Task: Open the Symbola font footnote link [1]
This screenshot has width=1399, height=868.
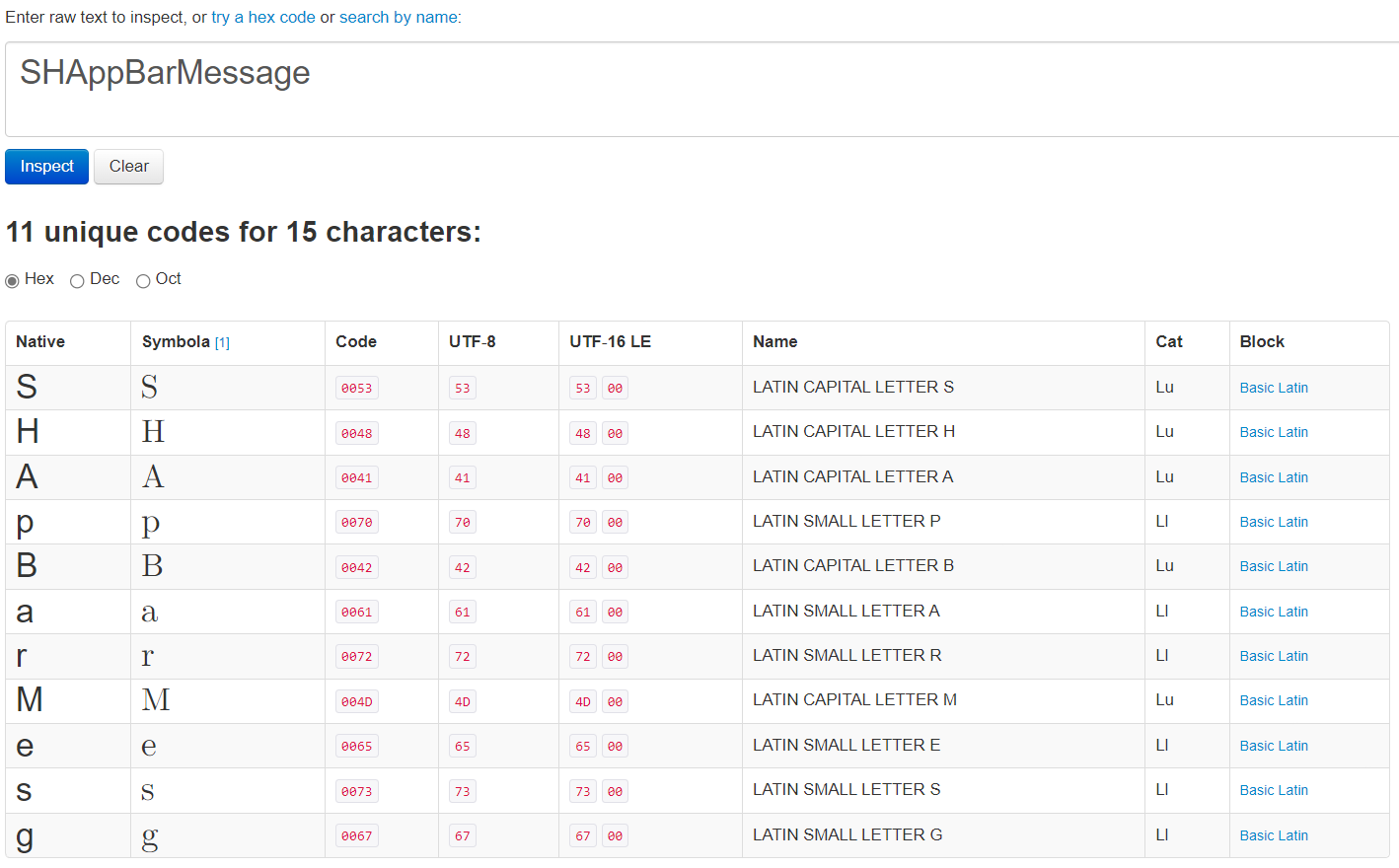Action: 223,341
